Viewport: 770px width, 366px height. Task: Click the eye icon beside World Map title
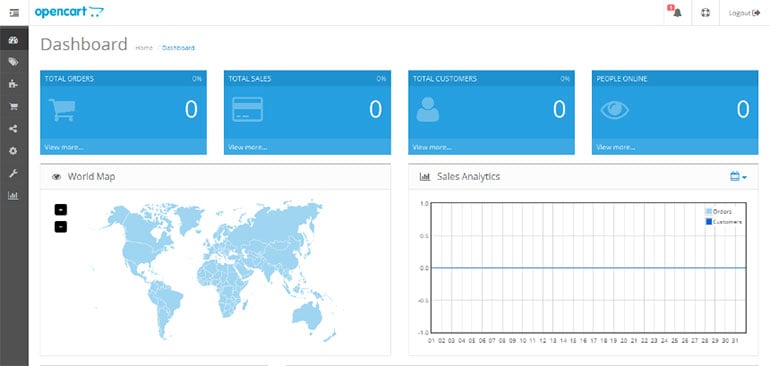click(56, 177)
